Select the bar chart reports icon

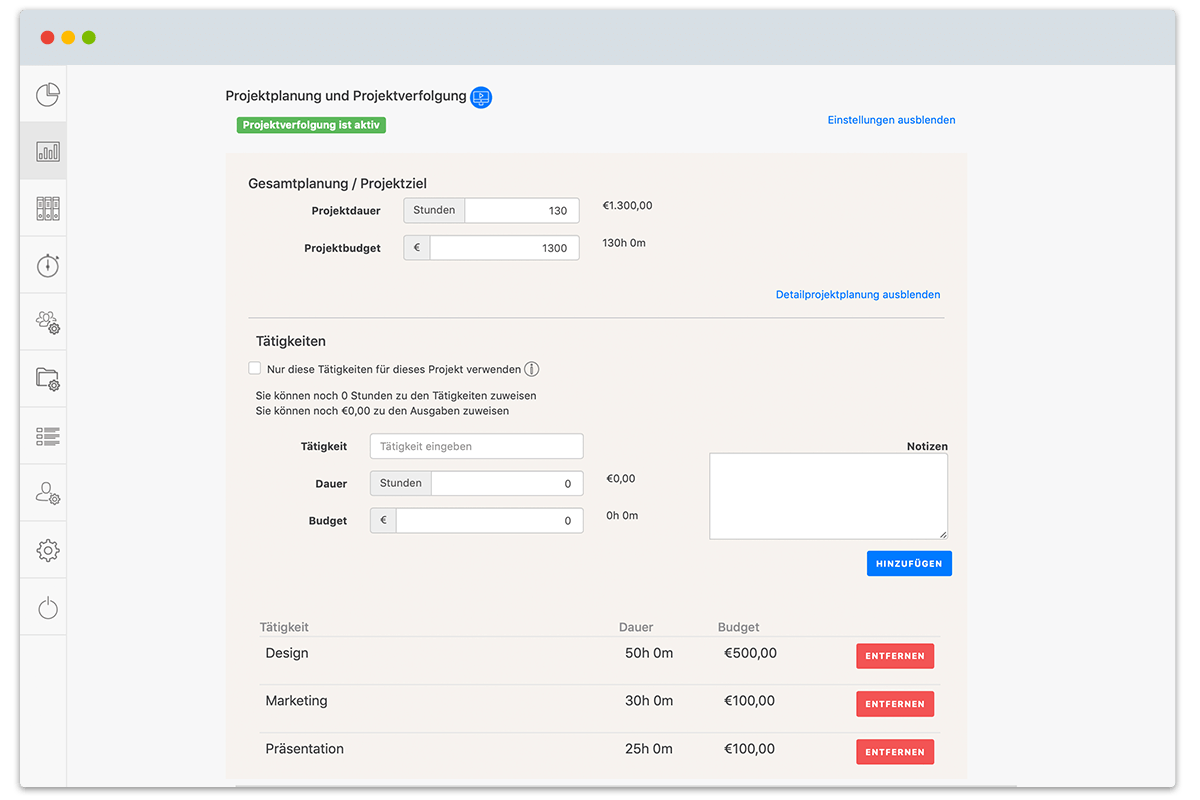48,151
